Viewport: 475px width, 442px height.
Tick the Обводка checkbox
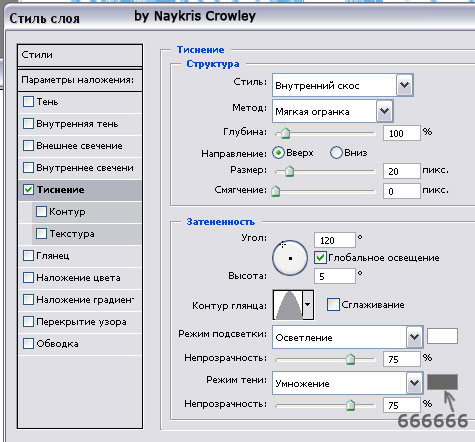[28, 343]
